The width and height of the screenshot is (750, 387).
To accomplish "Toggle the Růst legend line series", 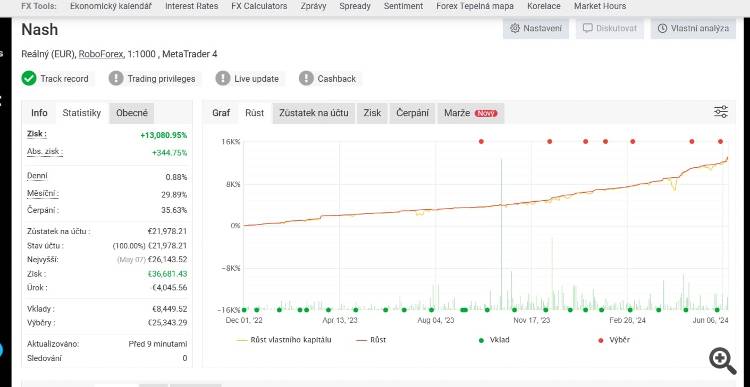I will coord(371,340).
